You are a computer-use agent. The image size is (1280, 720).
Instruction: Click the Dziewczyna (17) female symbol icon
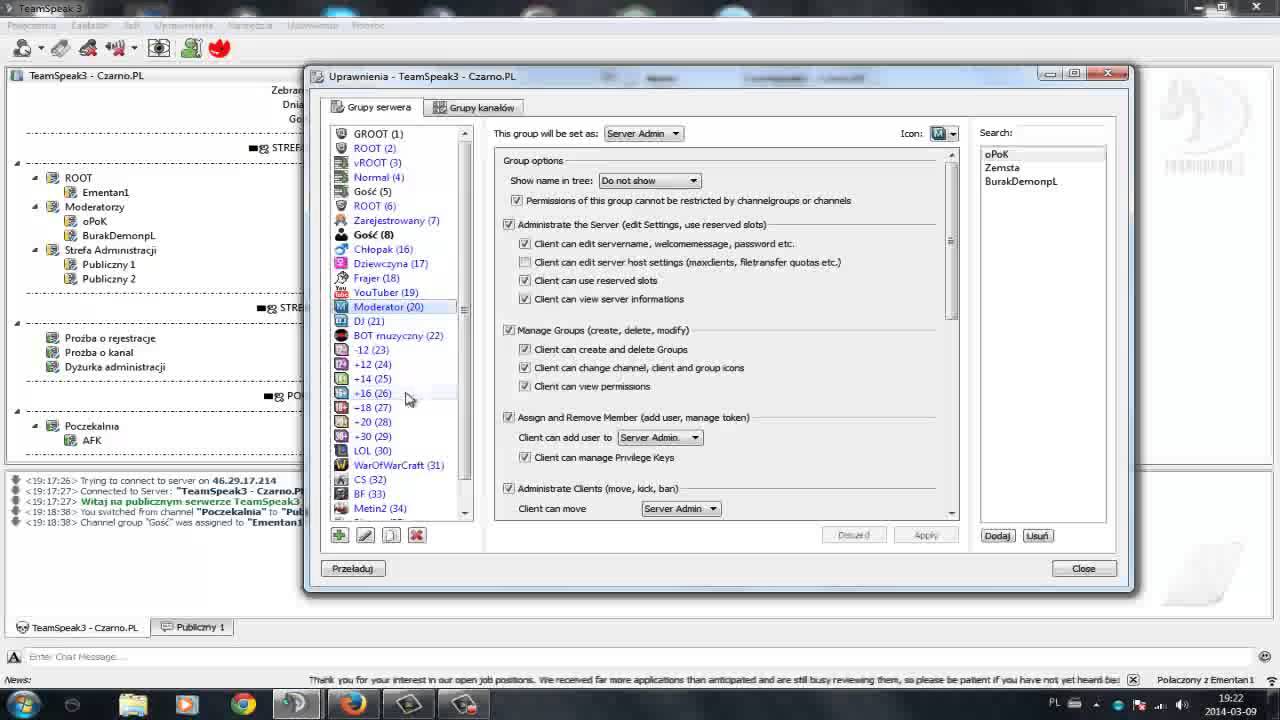click(341, 264)
